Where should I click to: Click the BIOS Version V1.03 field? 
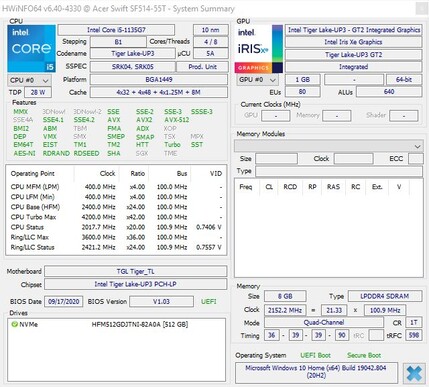click(161, 302)
